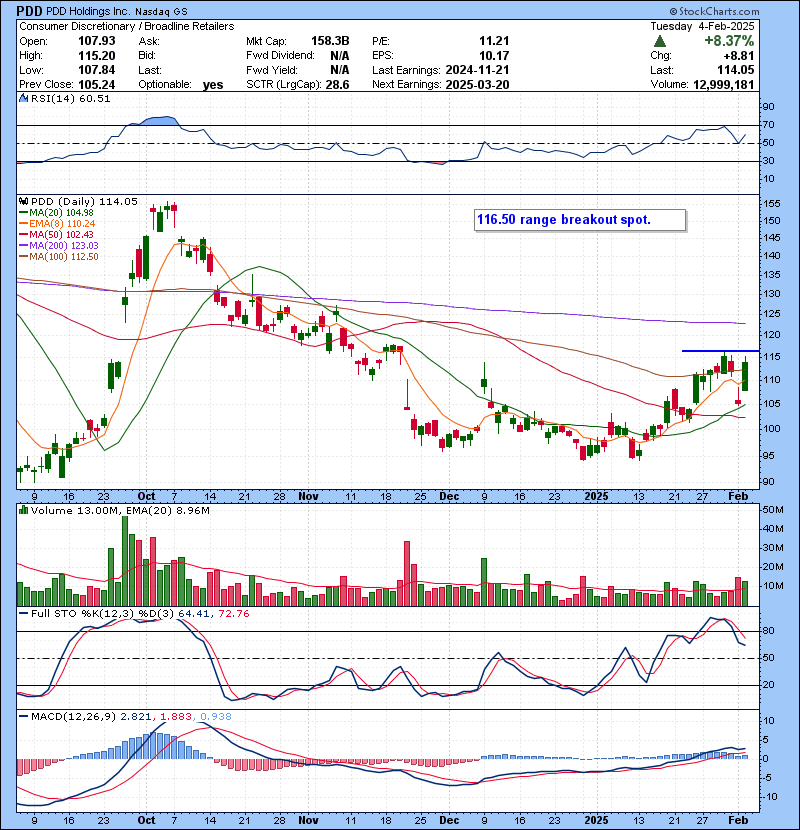Click the stochastic %K value 64.41
The image size is (800, 830).
click(x=192, y=614)
